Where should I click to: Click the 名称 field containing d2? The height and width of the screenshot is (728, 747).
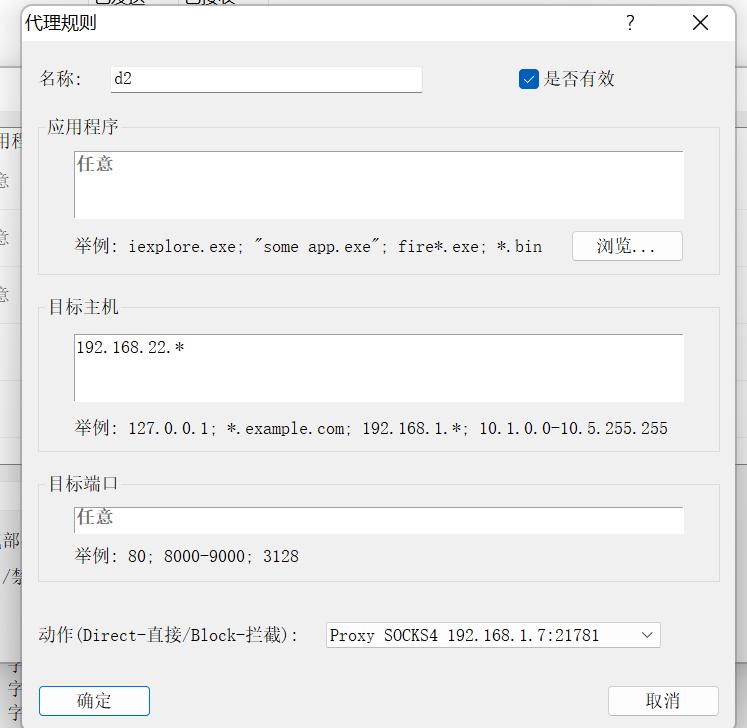[x=265, y=79]
